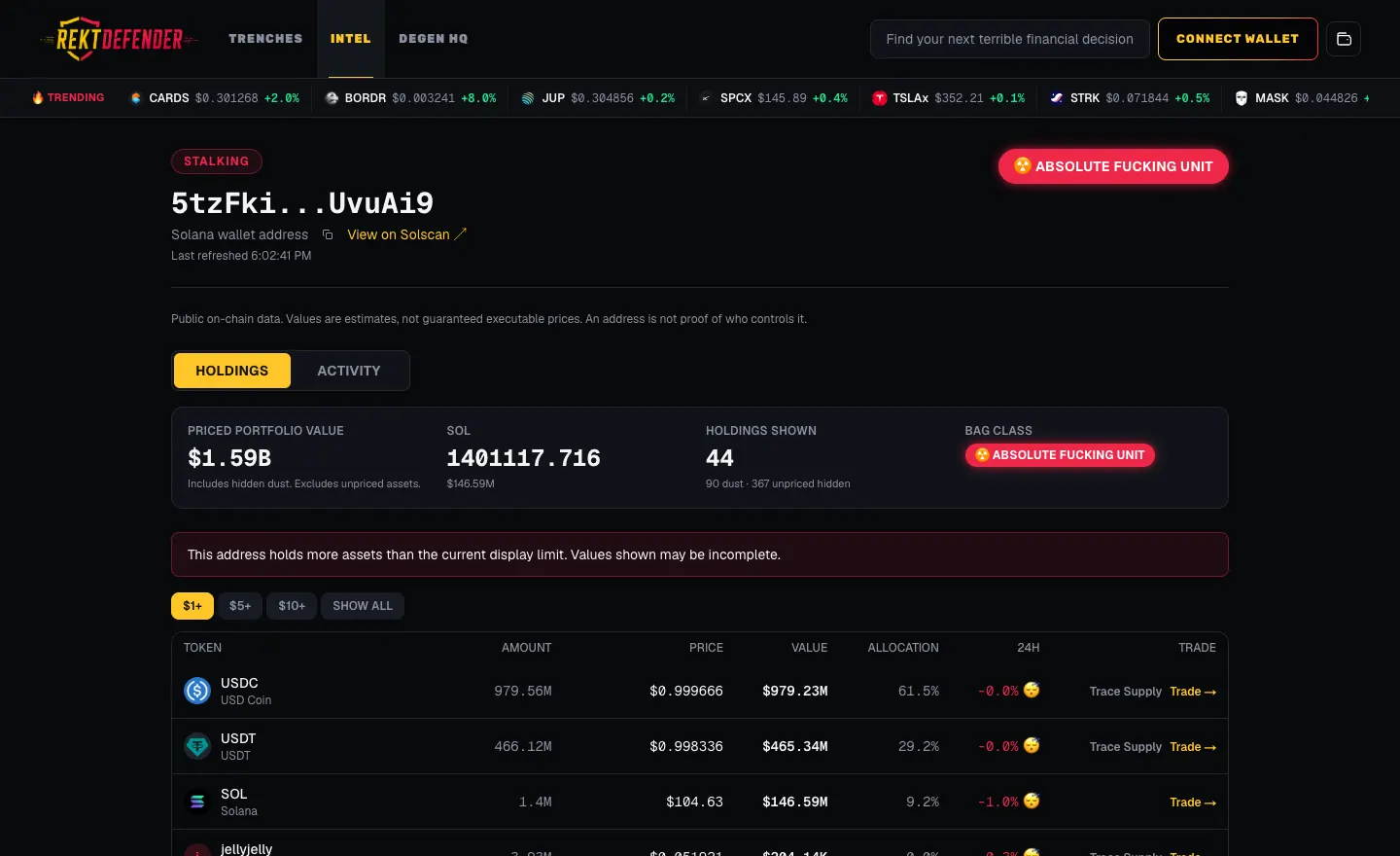Switch to the HOLDINGS tab
The height and width of the screenshot is (856, 1400).
(232, 371)
